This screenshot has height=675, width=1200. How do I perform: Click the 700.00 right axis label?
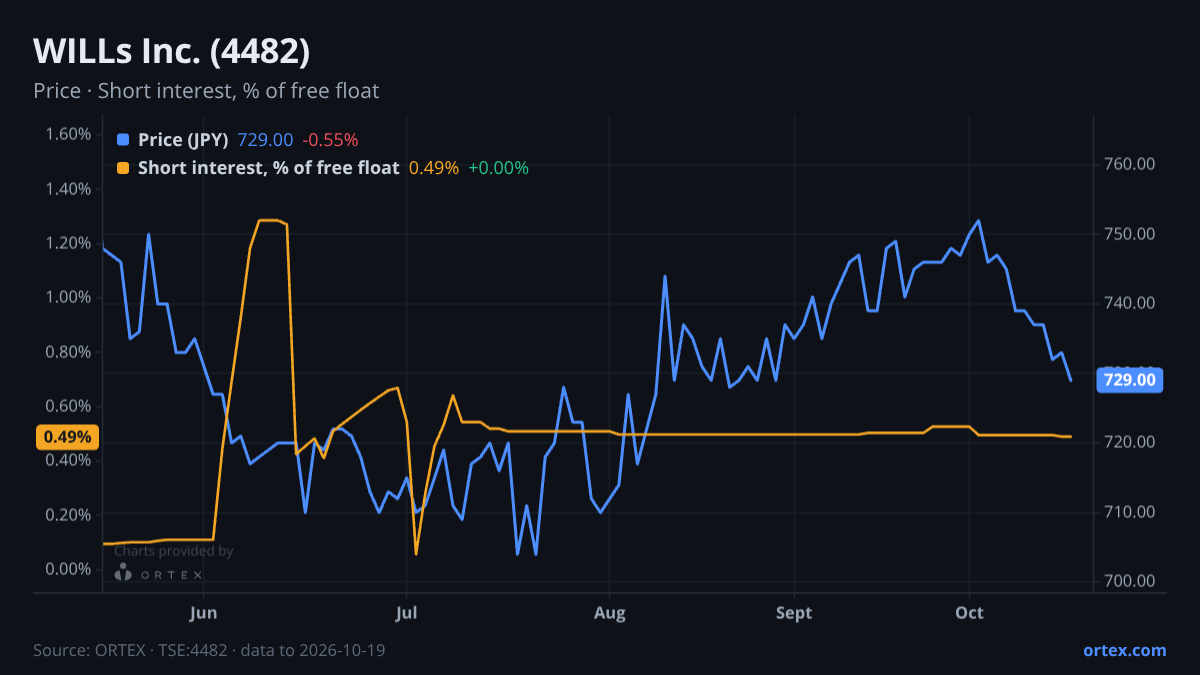tap(1130, 581)
